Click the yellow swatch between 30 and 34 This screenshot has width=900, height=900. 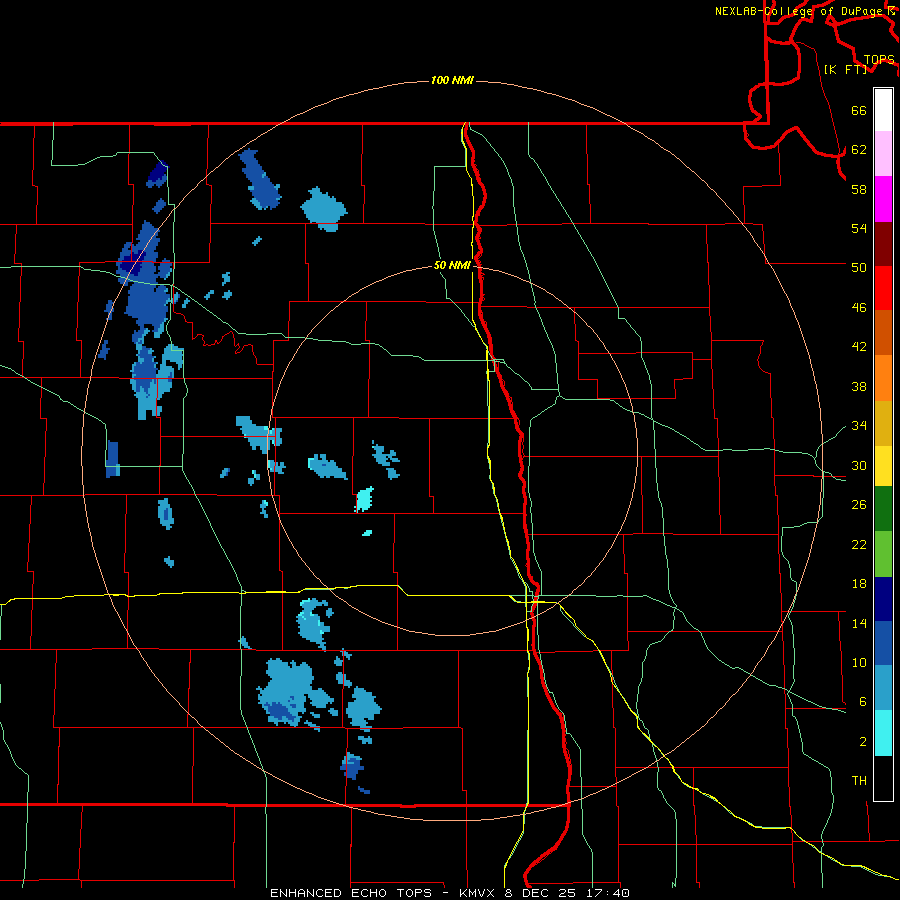click(883, 465)
